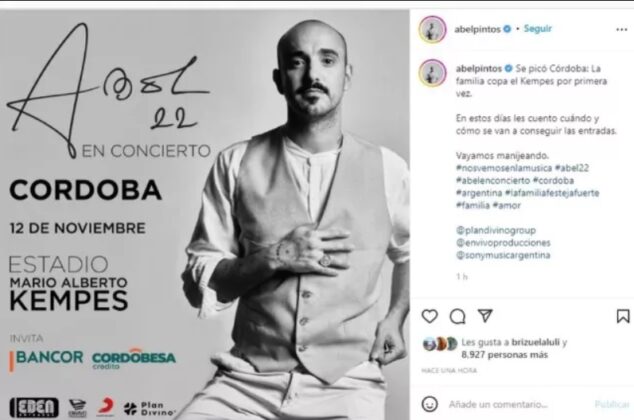Click the faded Publicar button
The width and height of the screenshot is (634, 420).
pyautogui.click(x=612, y=404)
